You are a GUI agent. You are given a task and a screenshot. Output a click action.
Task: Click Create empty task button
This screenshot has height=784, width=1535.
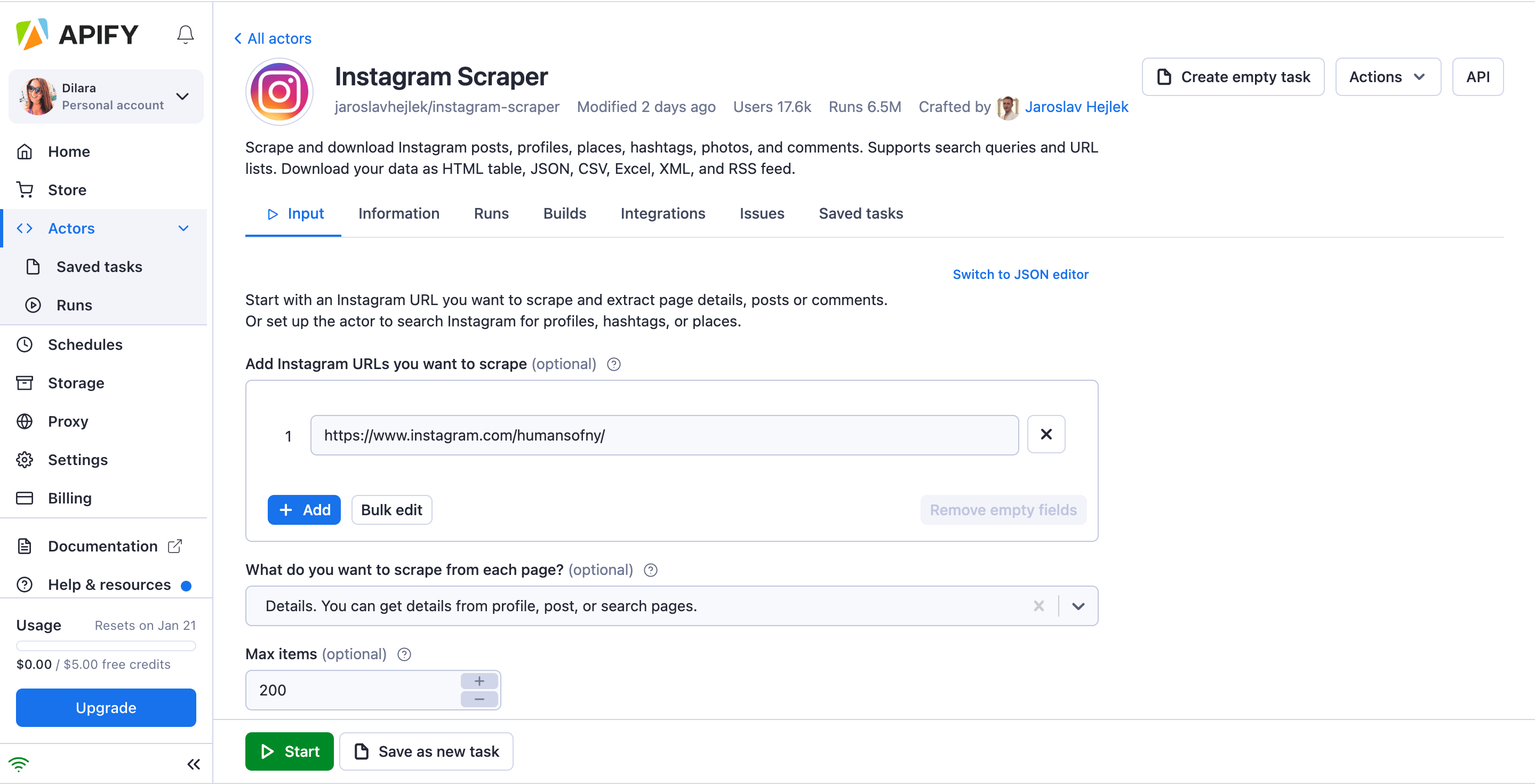[1233, 77]
